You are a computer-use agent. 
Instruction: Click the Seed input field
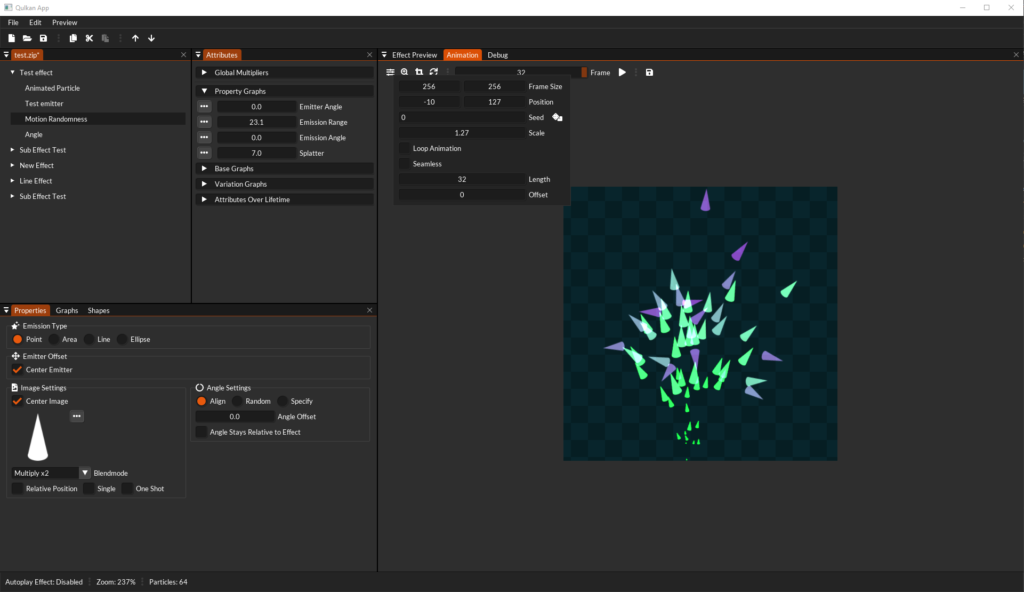[x=460, y=117]
